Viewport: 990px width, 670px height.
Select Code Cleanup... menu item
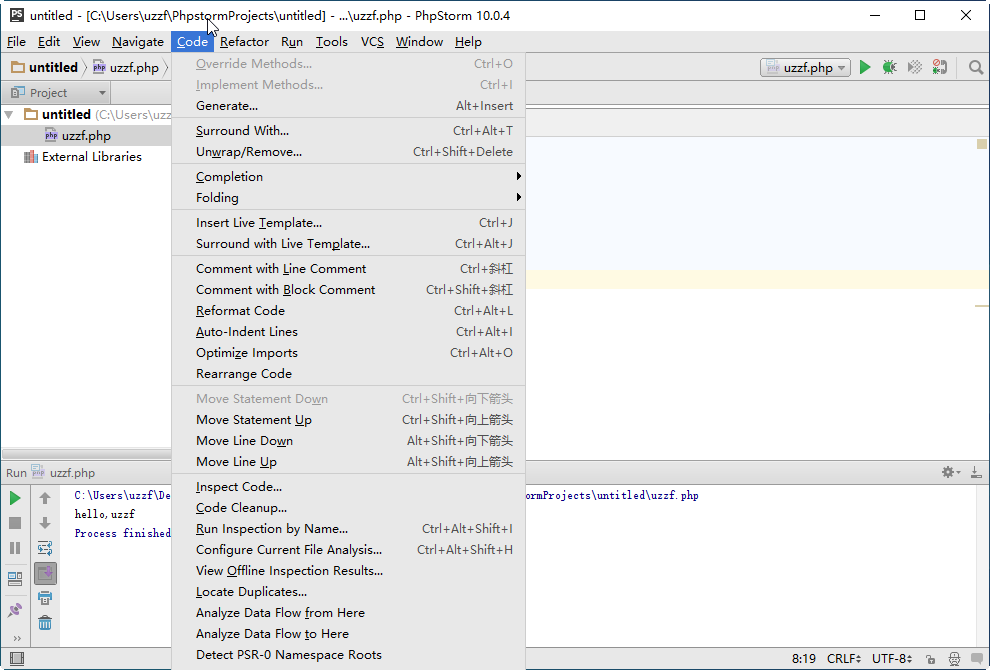click(349, 508)
